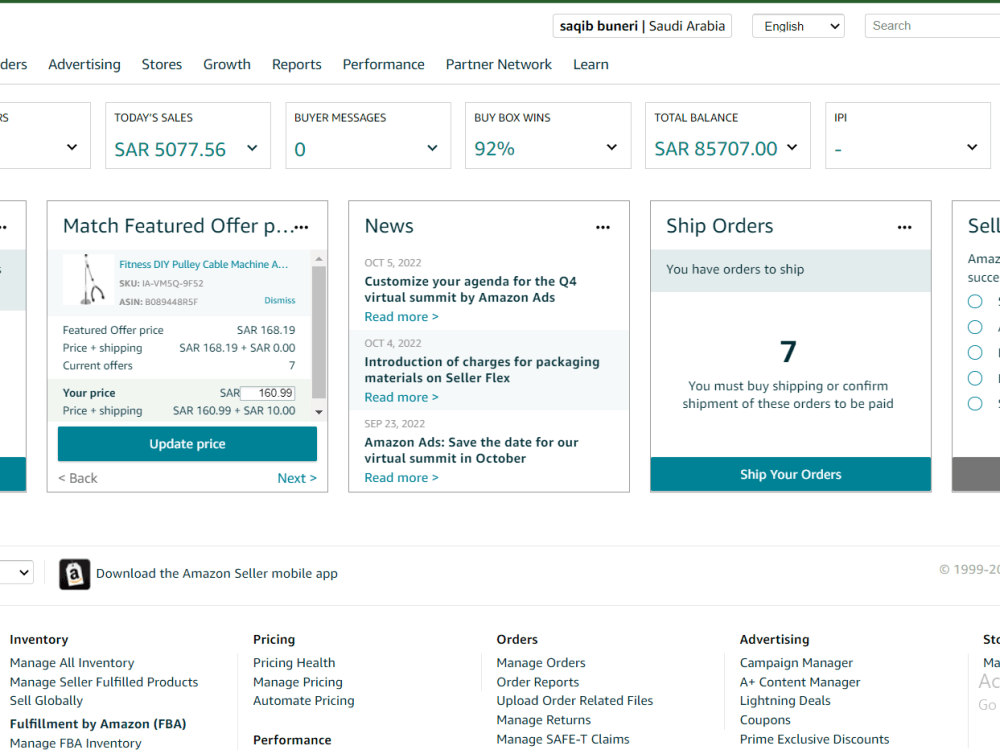Open the Lightning Deals link
This screenshot has width=1000, height=750.
785,700
